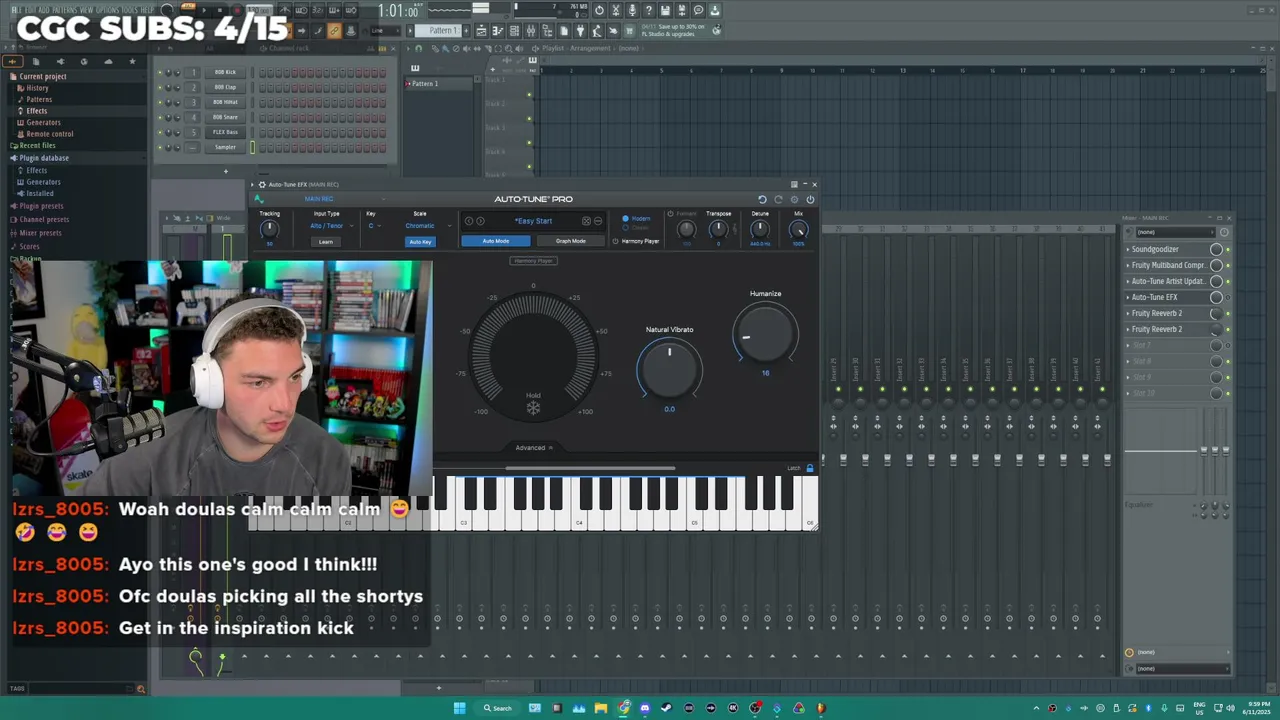Select History under Current project
This screenshot has width=1280, height=720.
click(x=37, y=88)
